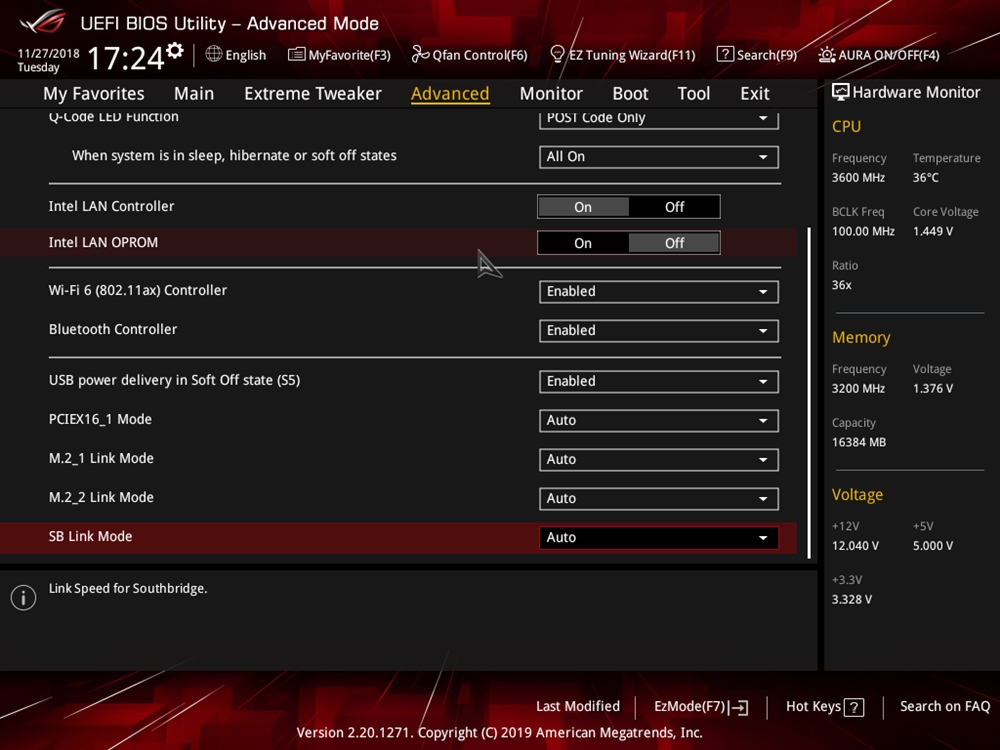Switch to the Extreme Tweaker tab
The width and height of the screenshot is (1000, 750).
(x=312, y=94)
